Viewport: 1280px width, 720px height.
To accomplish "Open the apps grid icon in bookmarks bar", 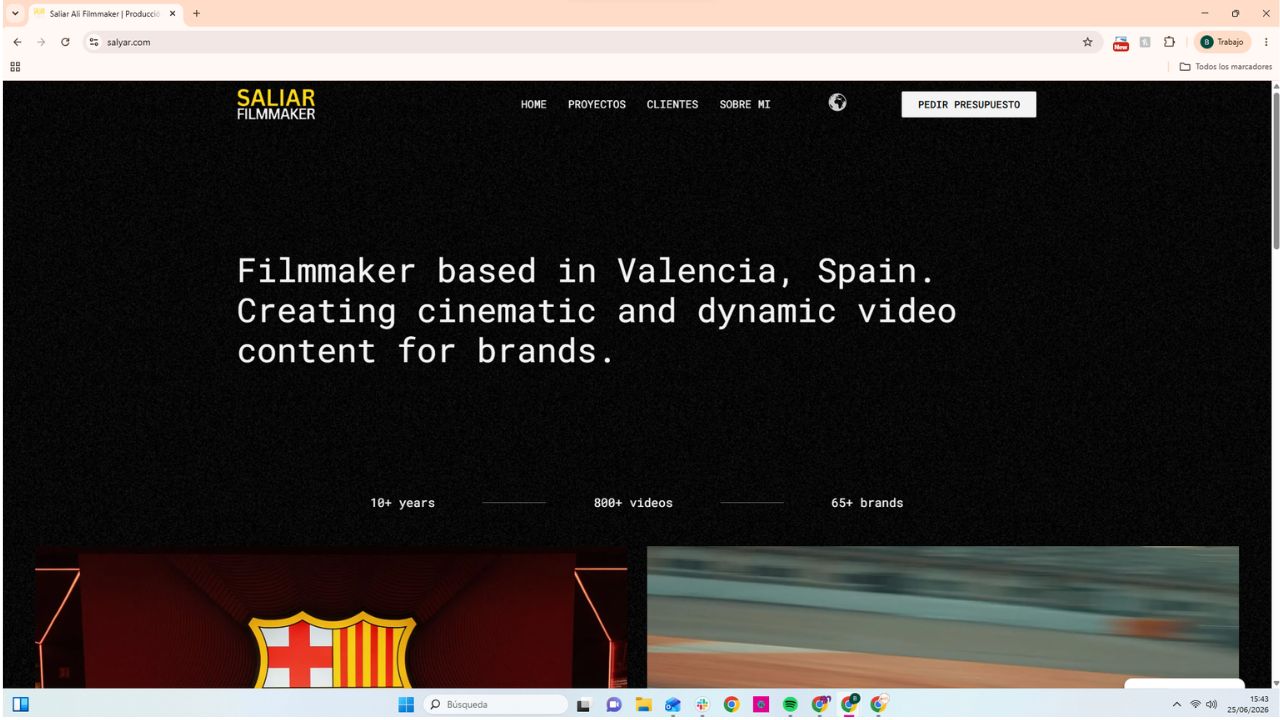I will tap(15, 67).
